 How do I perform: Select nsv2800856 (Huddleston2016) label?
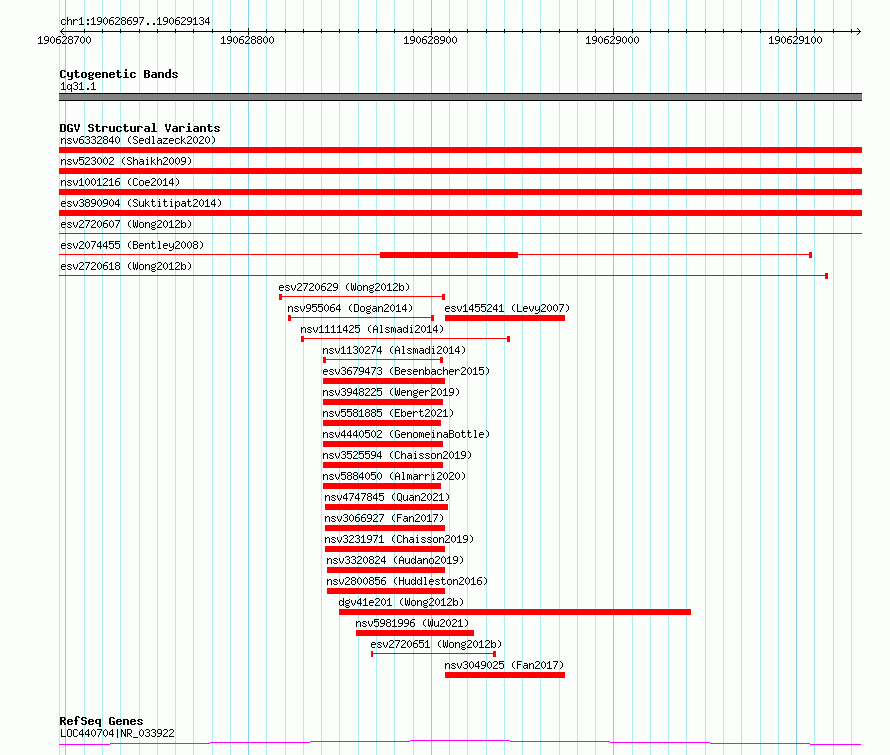pyautogui.click(x=407, y=581)
